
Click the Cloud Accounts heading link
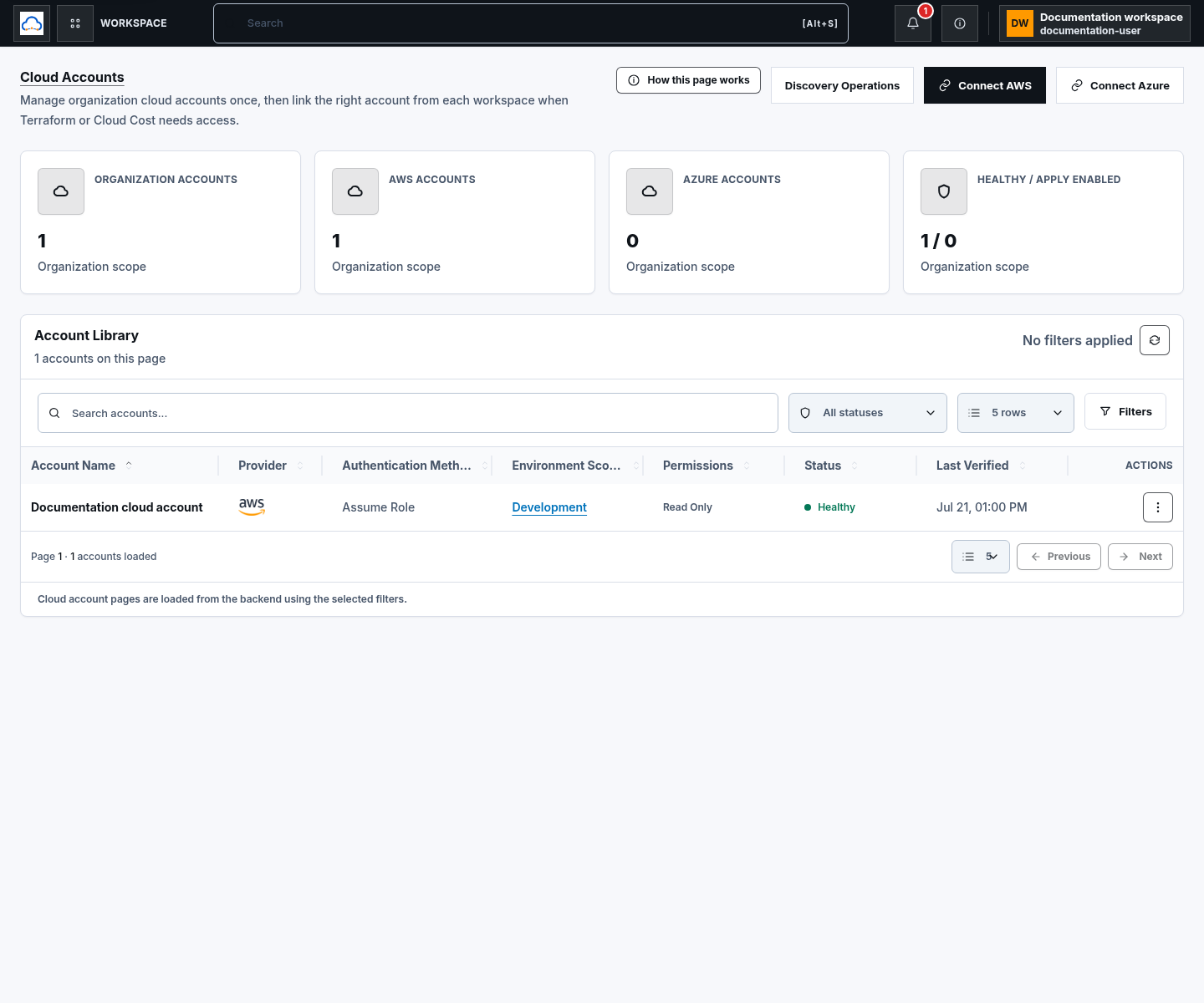coord(72,77)
